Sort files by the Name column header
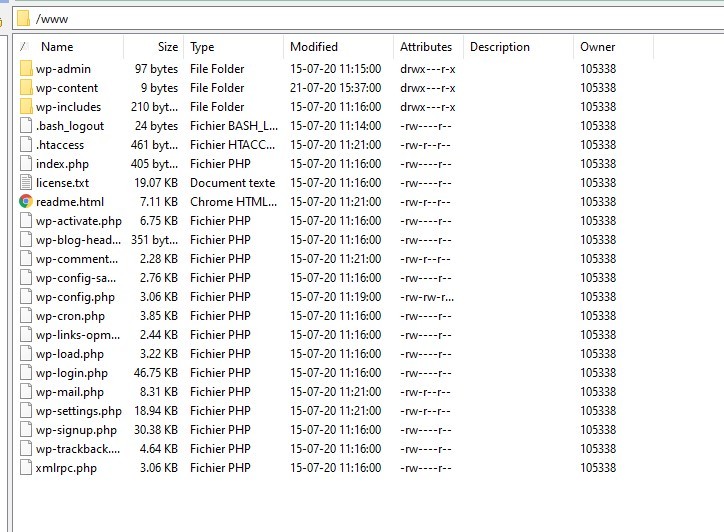The image size is (724, 532). pyautogui.click(x=57, y=47)
